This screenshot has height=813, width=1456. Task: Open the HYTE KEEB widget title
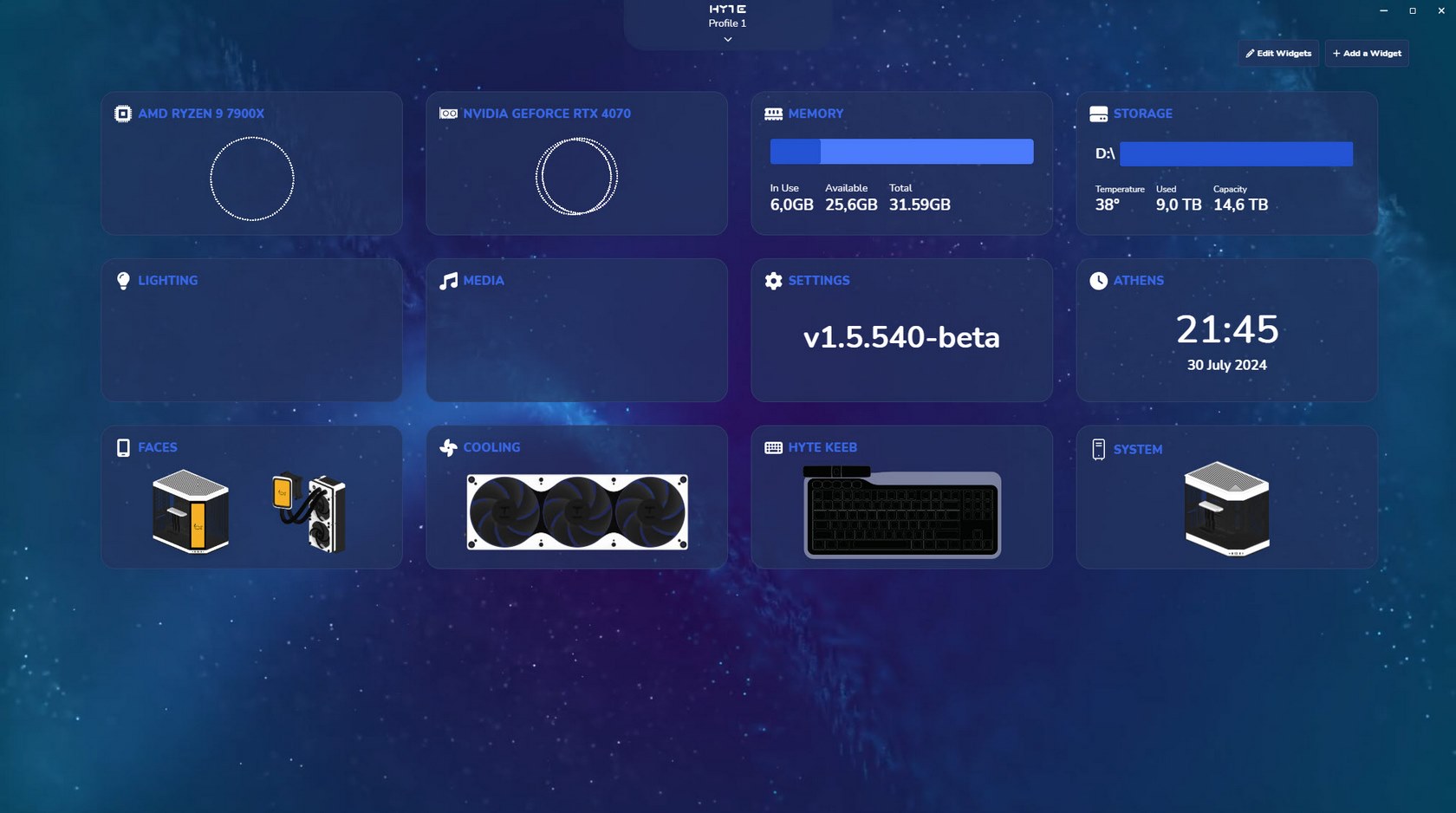pyautogui.click(x=822, y=447)
